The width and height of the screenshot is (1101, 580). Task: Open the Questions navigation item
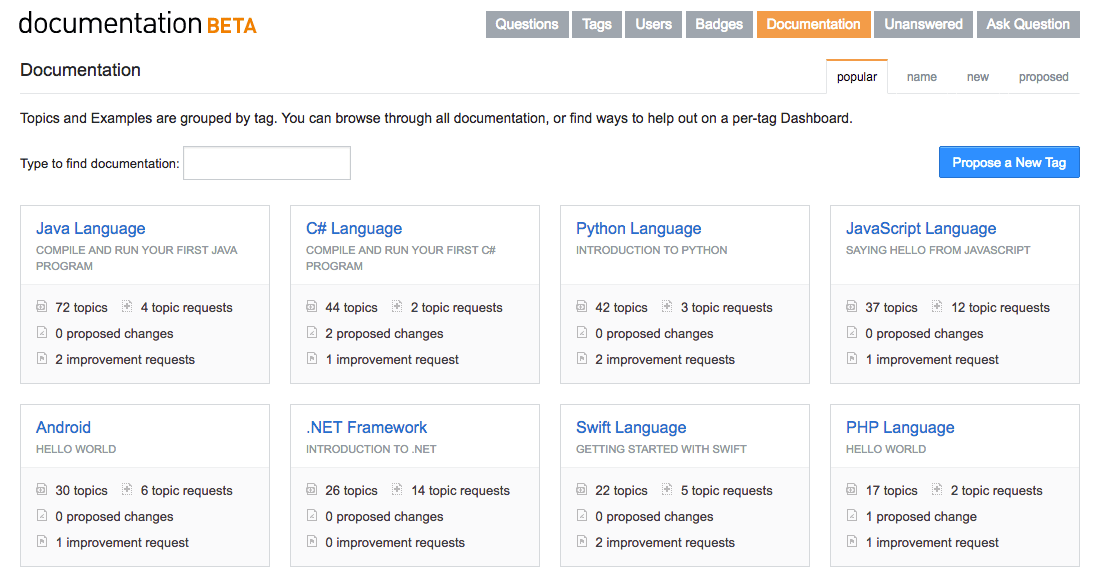(527, 25)
